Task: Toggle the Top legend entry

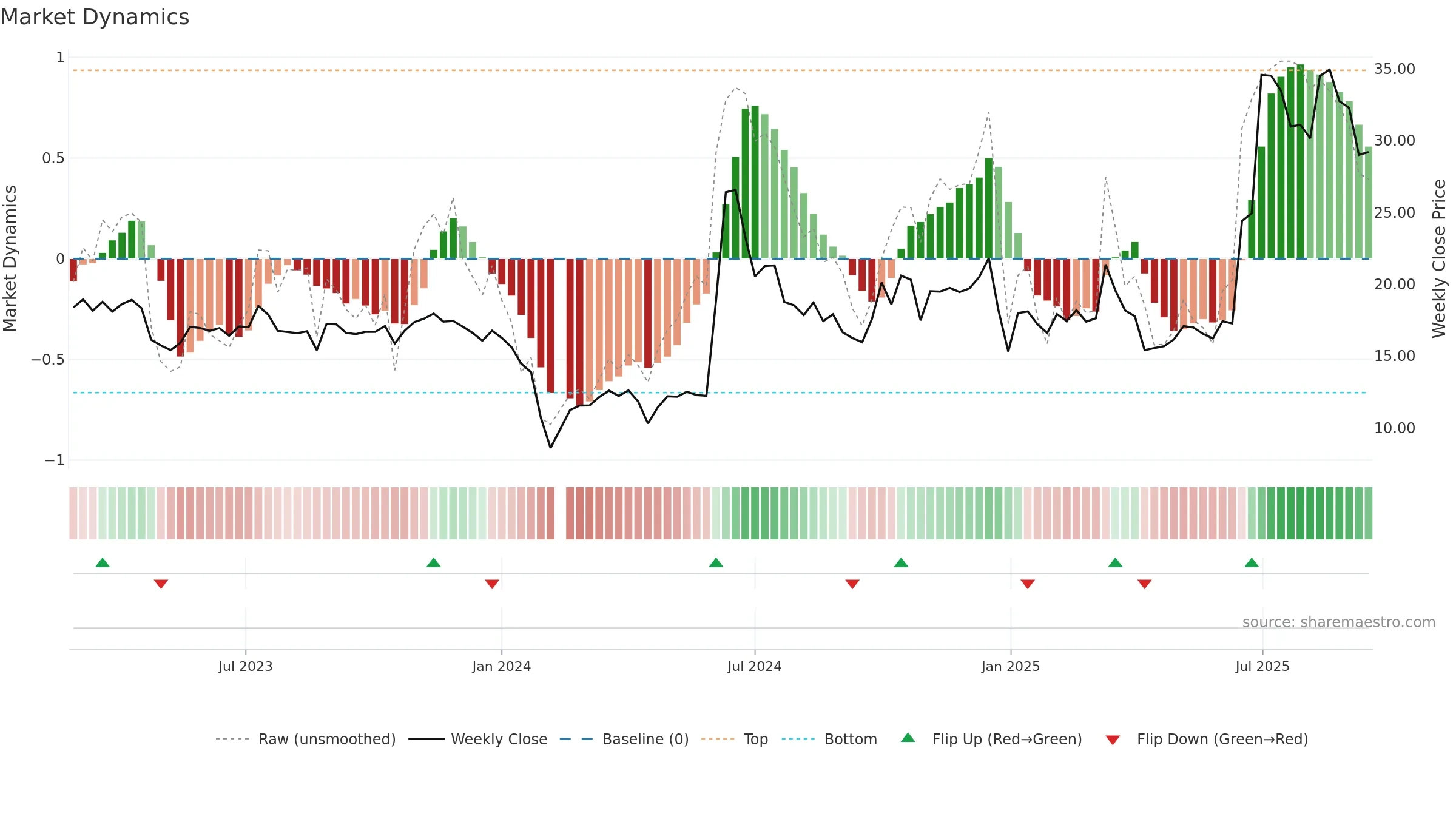Action: (x=734, y=739)
